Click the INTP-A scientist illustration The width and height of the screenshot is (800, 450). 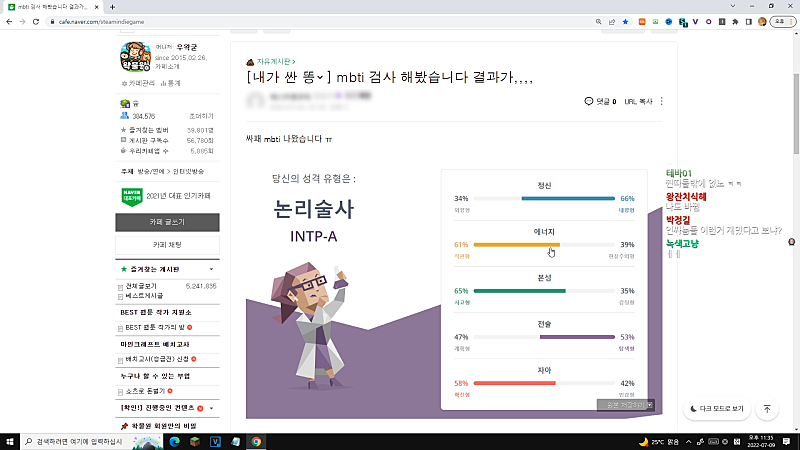pos(311,327)
